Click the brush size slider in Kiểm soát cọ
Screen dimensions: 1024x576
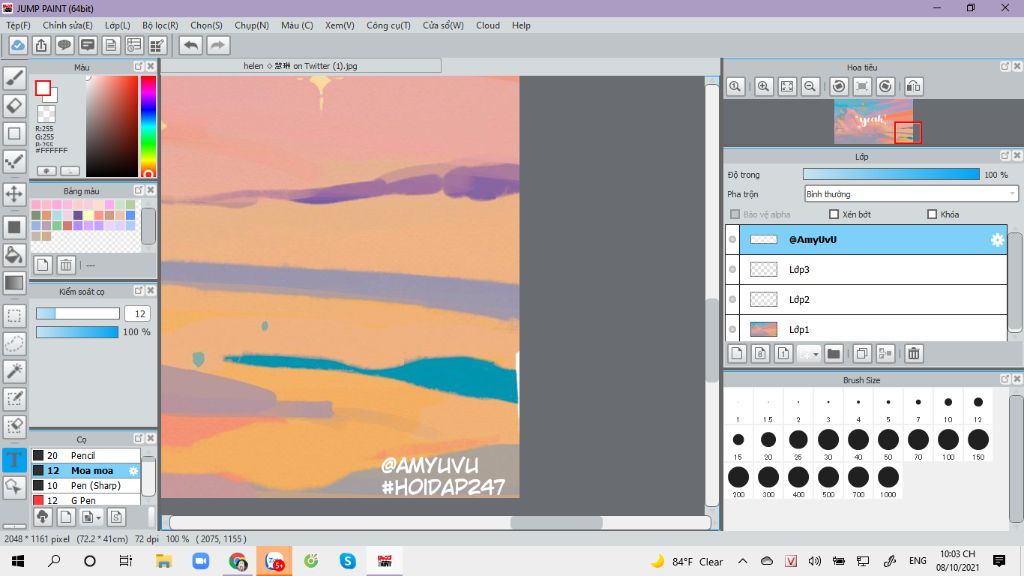78,313
